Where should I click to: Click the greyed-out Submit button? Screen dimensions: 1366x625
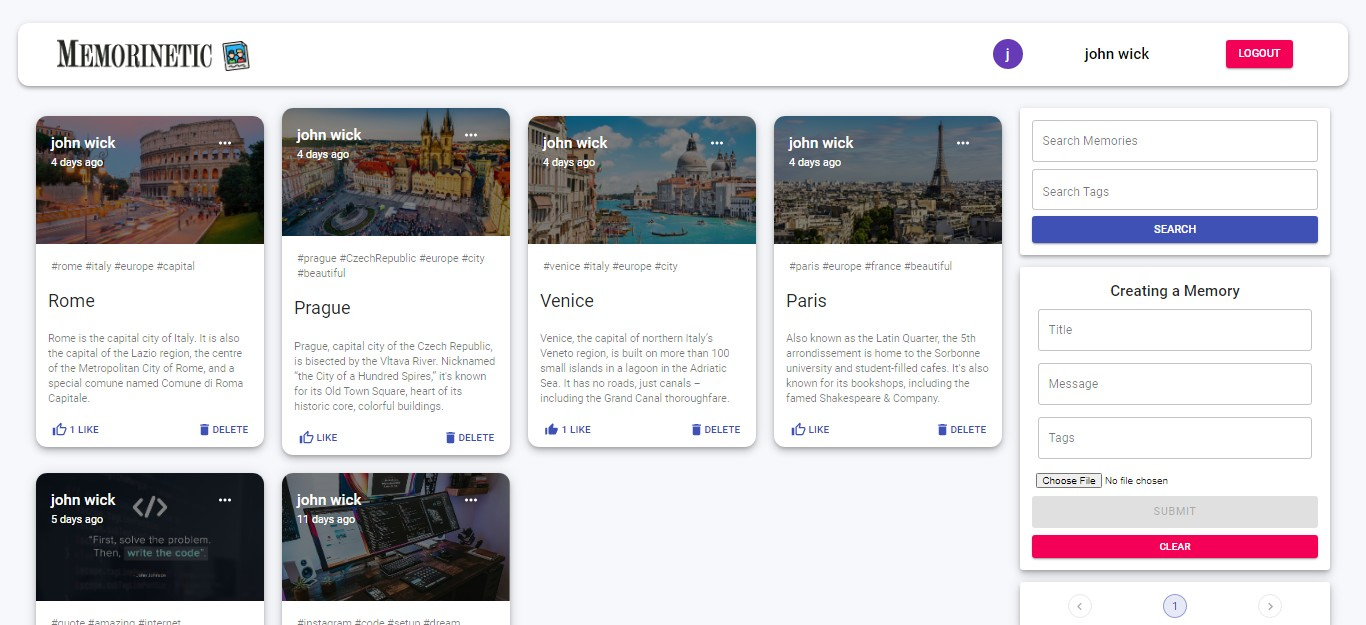click(1175, 511)
